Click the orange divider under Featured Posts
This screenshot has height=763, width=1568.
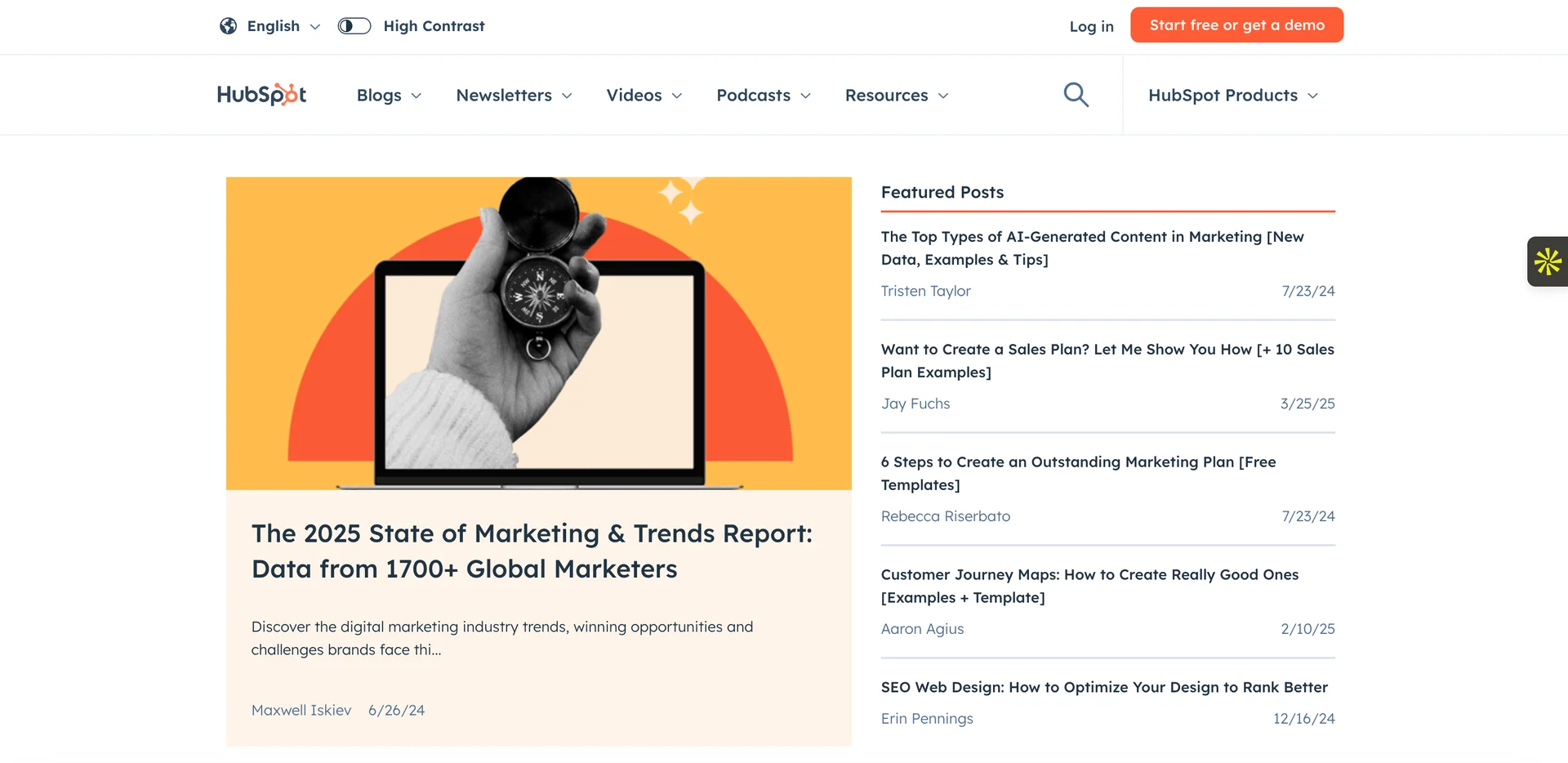click(1107, 212)
